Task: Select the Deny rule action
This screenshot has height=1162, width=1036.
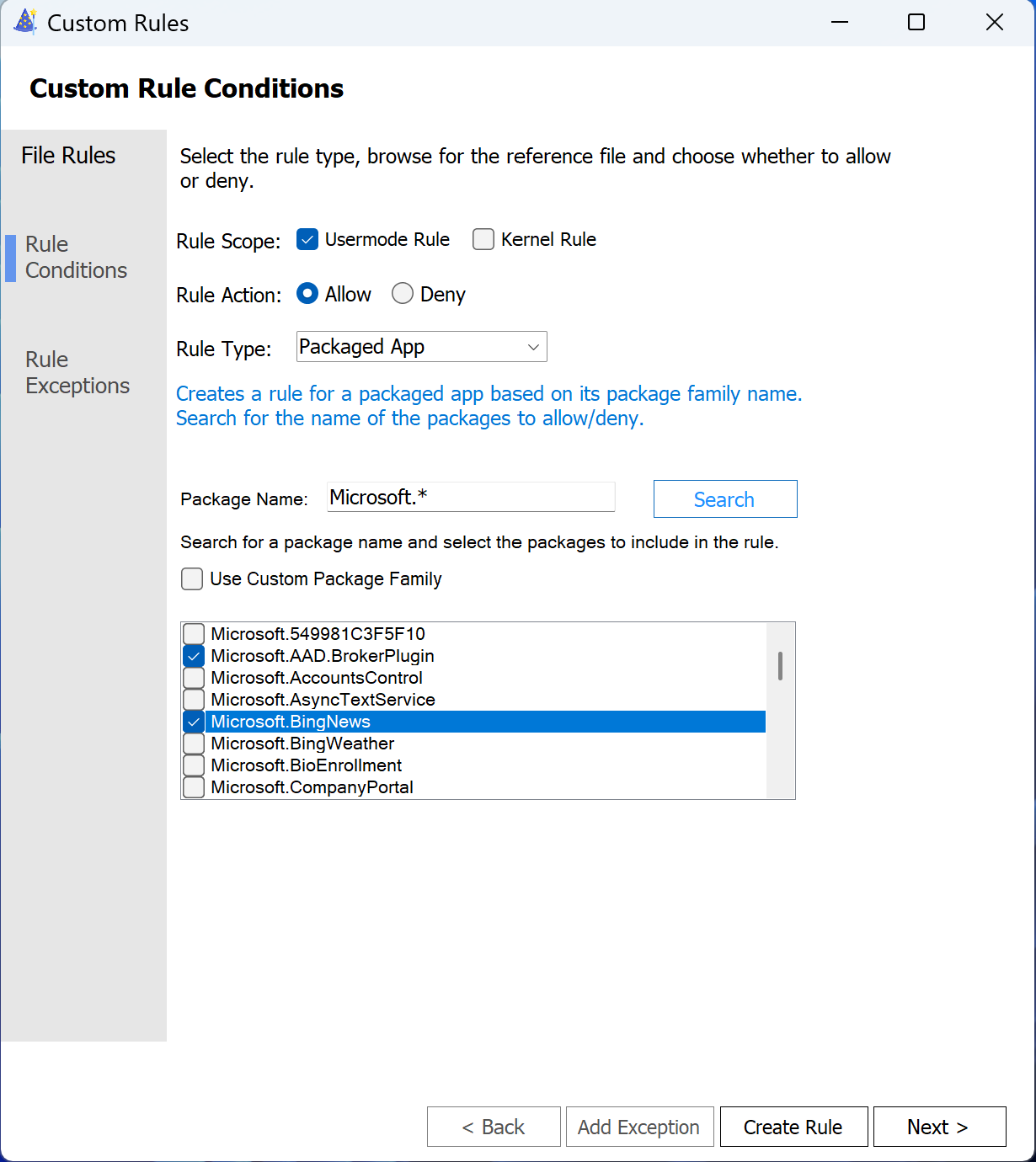Action: coord(403,294)
